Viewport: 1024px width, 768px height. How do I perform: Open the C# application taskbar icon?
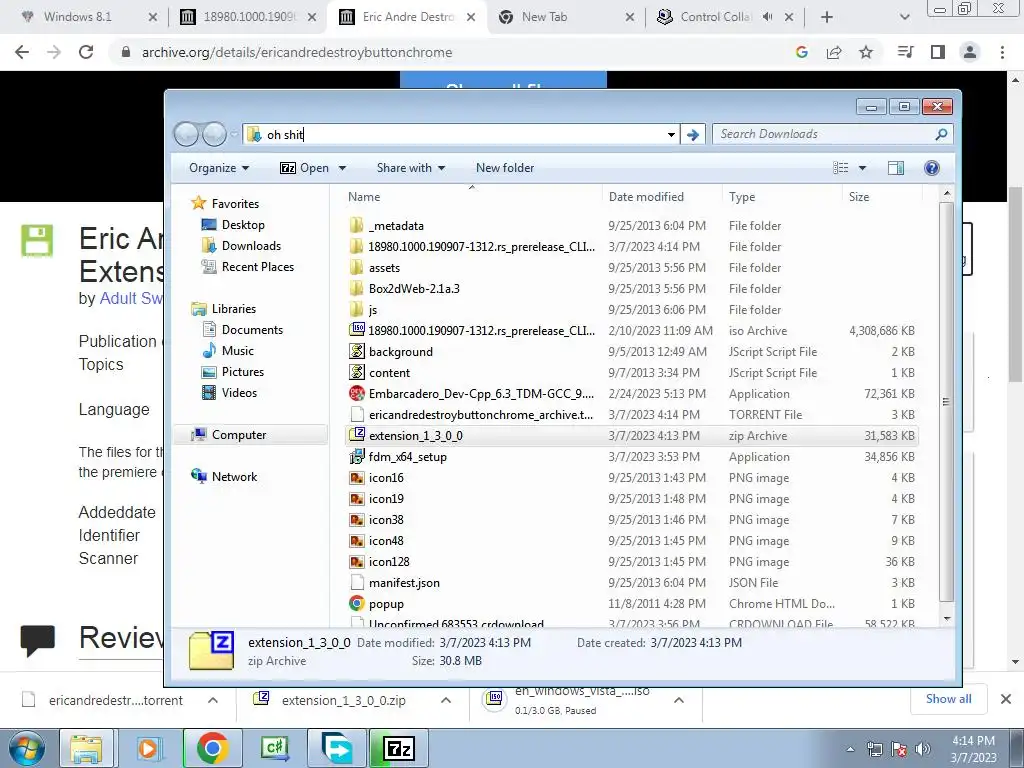tap(275, 748)
